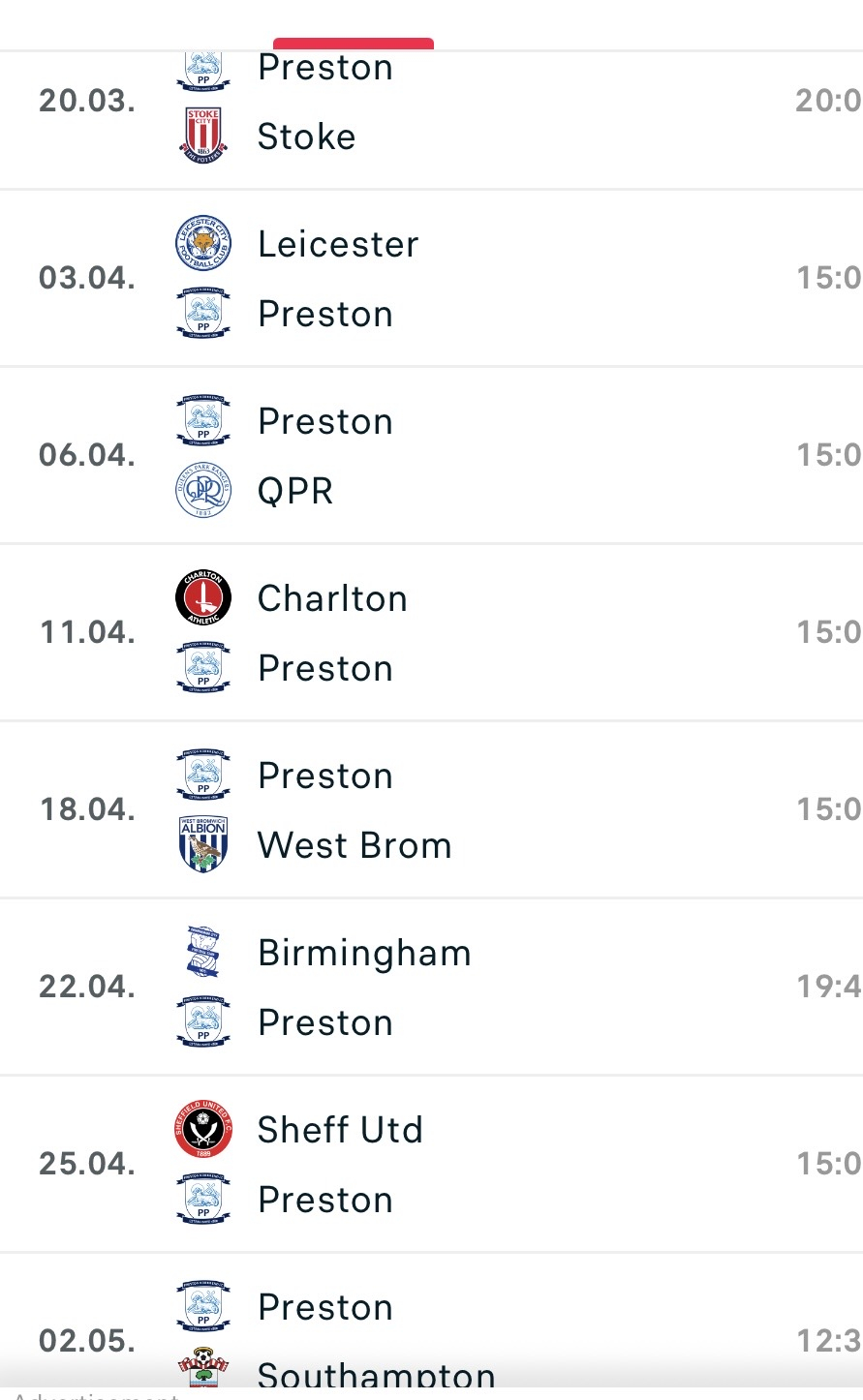This screenshot has height=1400, width=863.
Task: Click the Sheffield United crest
Action: [x=203, y=1129]
